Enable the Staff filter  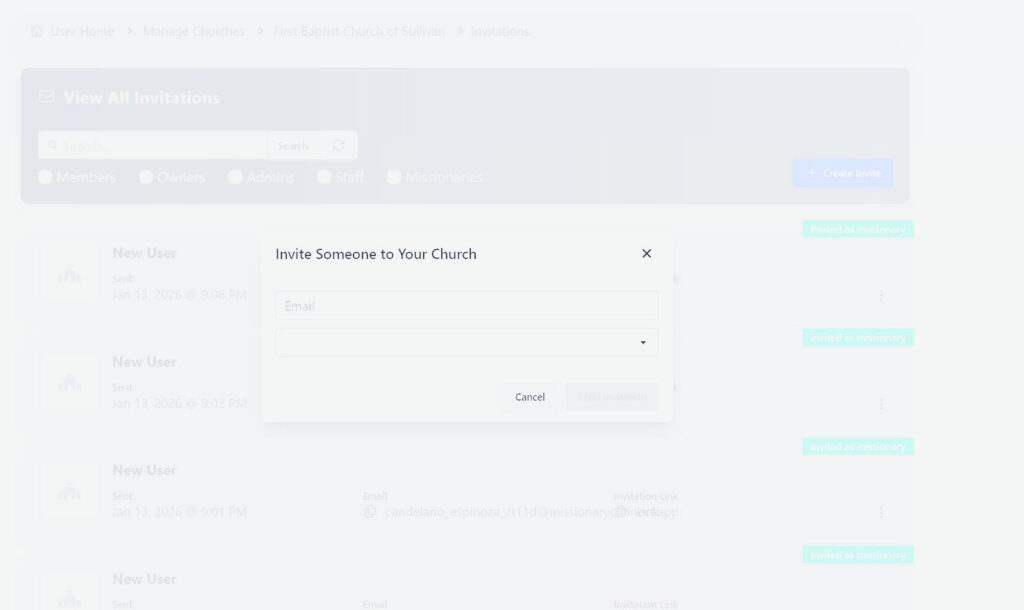click(324, 177)
